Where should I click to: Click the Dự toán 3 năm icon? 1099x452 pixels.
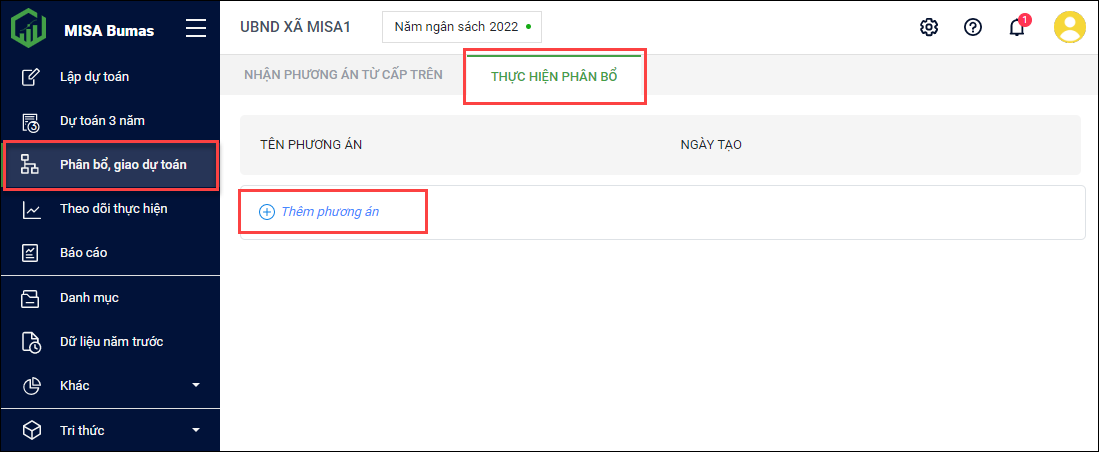click(x=32, y=121)
